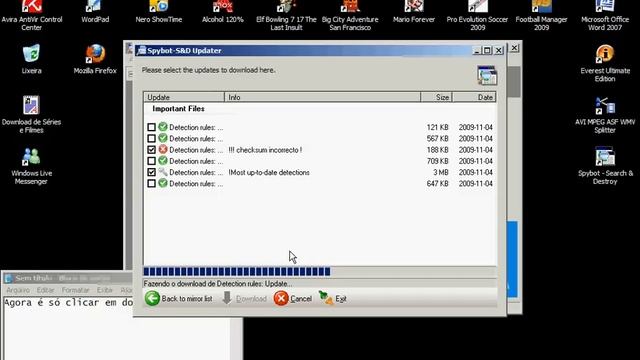Open AVI MPEG ASF WMV Splitter icon

pos(605,115)
